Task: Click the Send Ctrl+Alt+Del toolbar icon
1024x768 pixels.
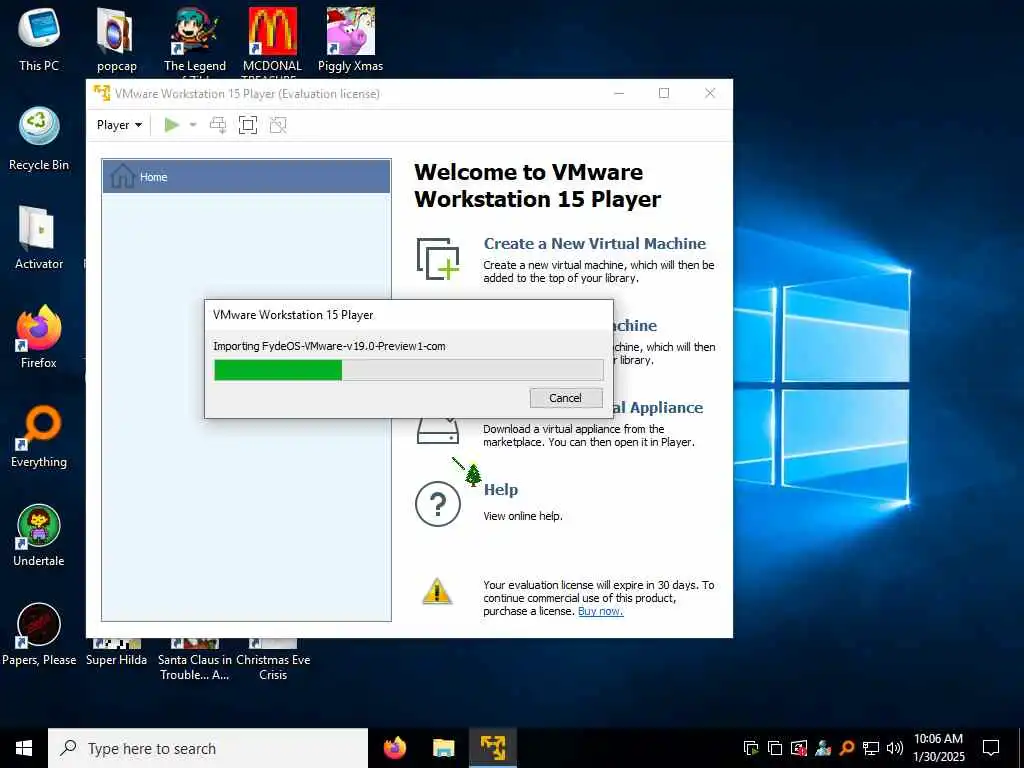Action: click(x=218, y=125)
